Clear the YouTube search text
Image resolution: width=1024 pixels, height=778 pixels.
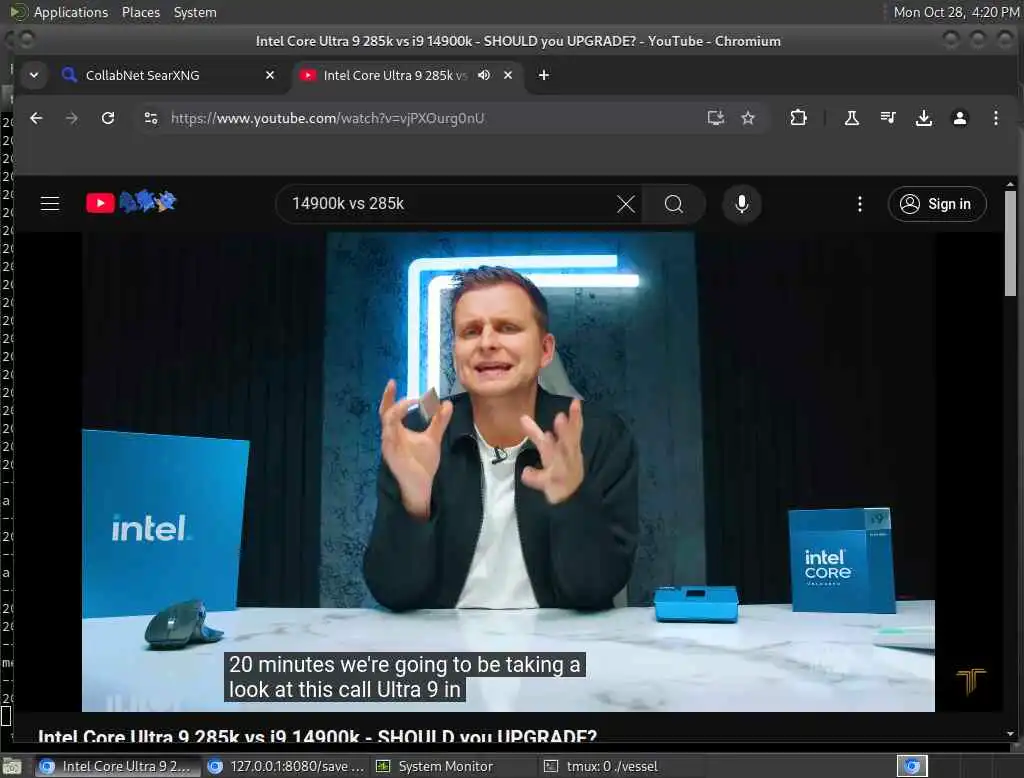pyautogui.click(x=626, y=204)
